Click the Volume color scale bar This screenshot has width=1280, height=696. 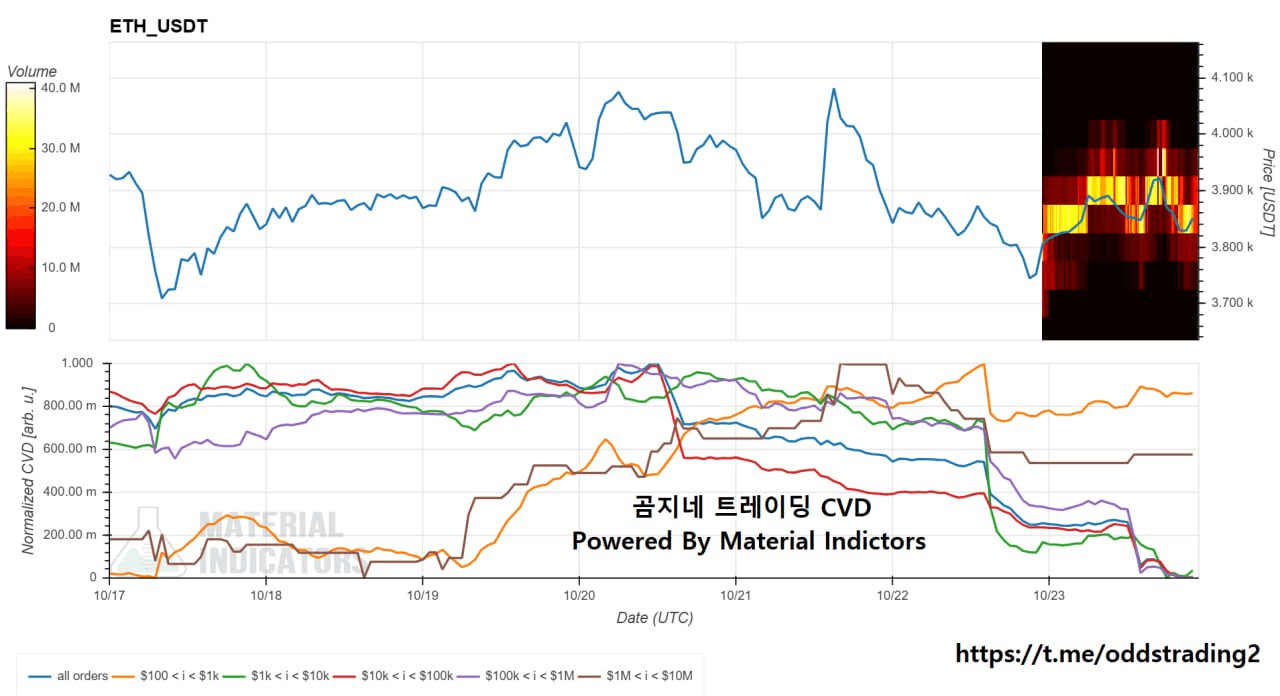(x=20, y=205)
